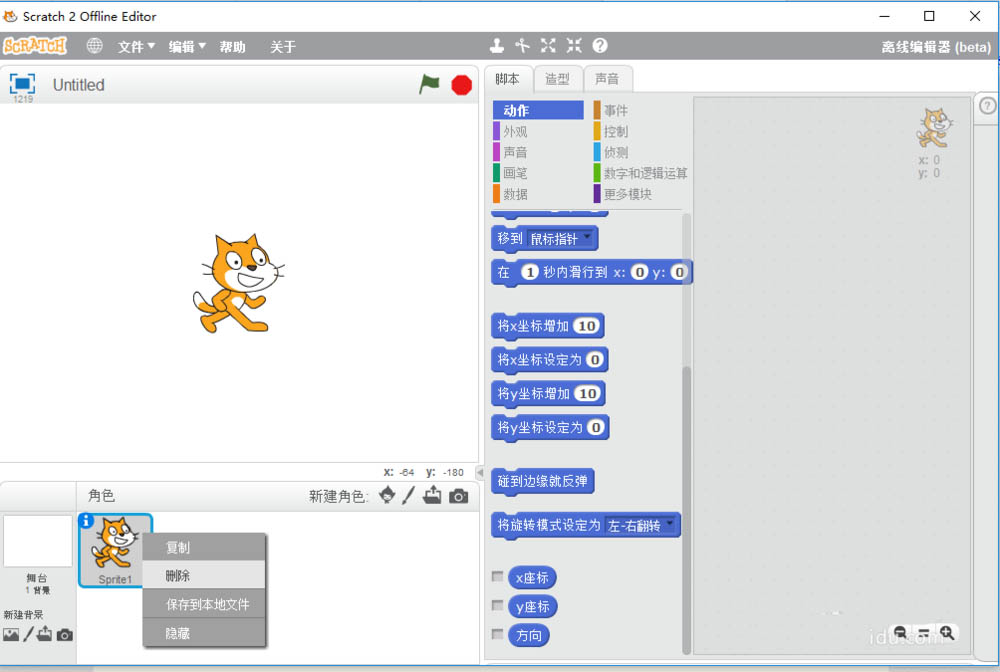
Task: Choose new sprite from library icon
Action: pyautogui.click(x=387, y=495)
